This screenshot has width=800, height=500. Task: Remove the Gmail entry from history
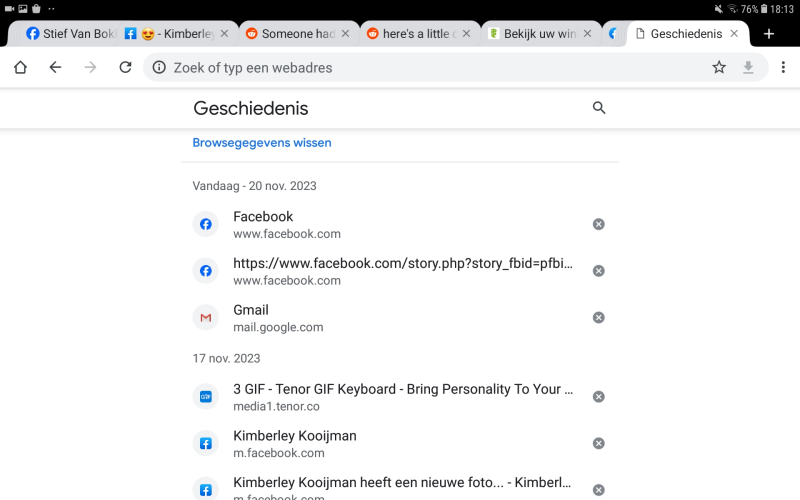point(598,318)
